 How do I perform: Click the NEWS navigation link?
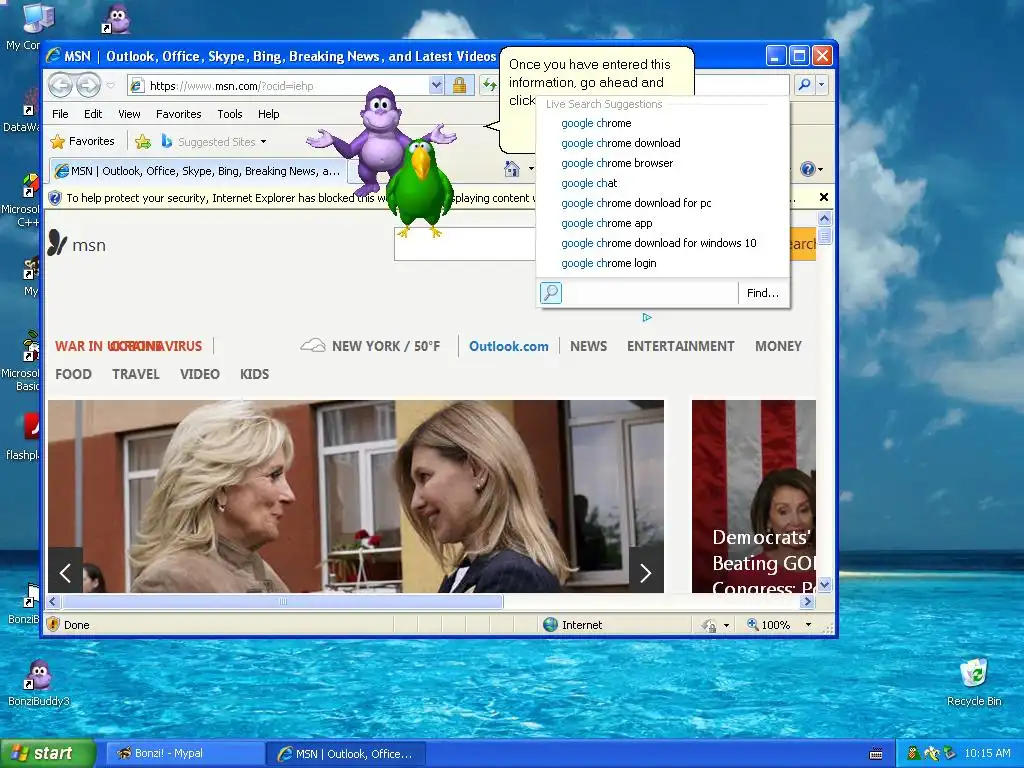[x=588, y=346]
